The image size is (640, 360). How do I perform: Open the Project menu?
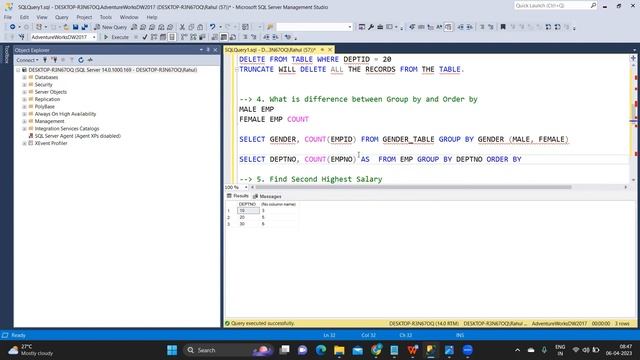click(84, 17)
